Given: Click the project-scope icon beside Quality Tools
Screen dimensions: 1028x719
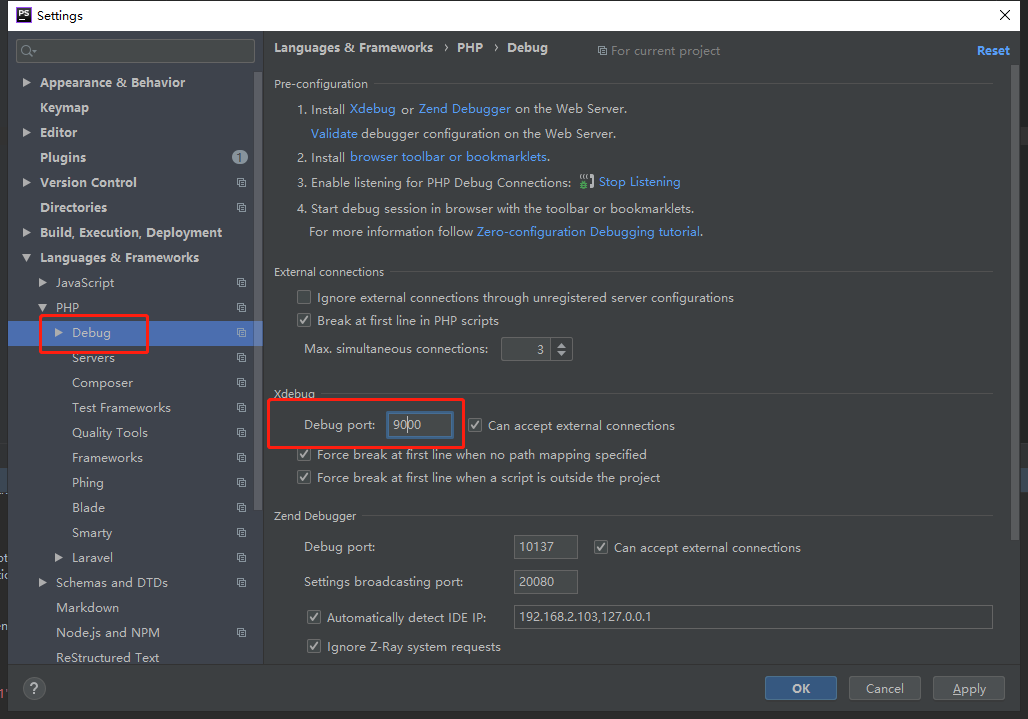Looking at the screenshot, I should (241, 433).
